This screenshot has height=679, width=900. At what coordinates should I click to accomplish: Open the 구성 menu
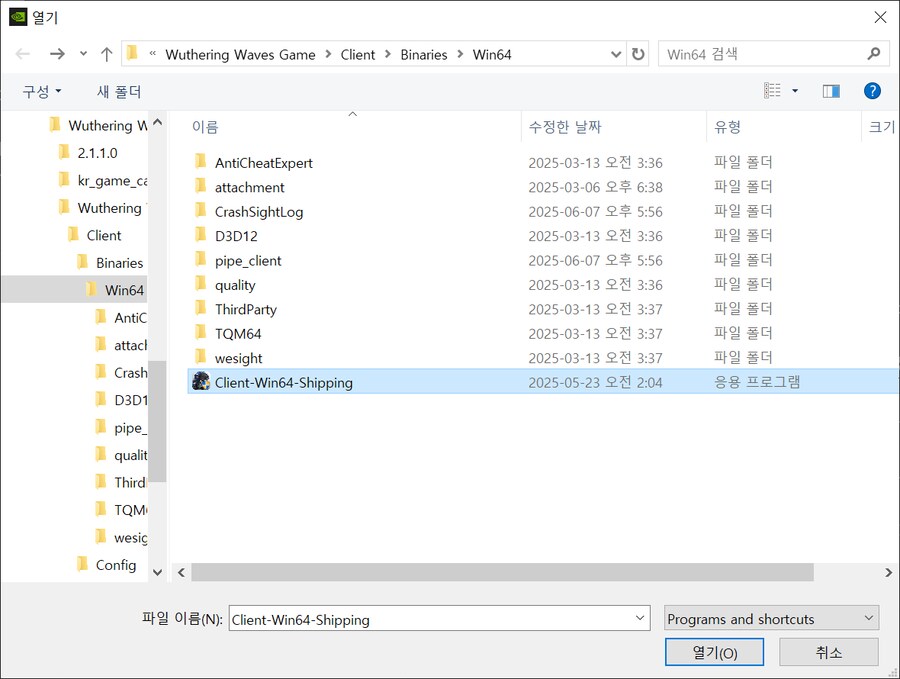click(42, 92)
